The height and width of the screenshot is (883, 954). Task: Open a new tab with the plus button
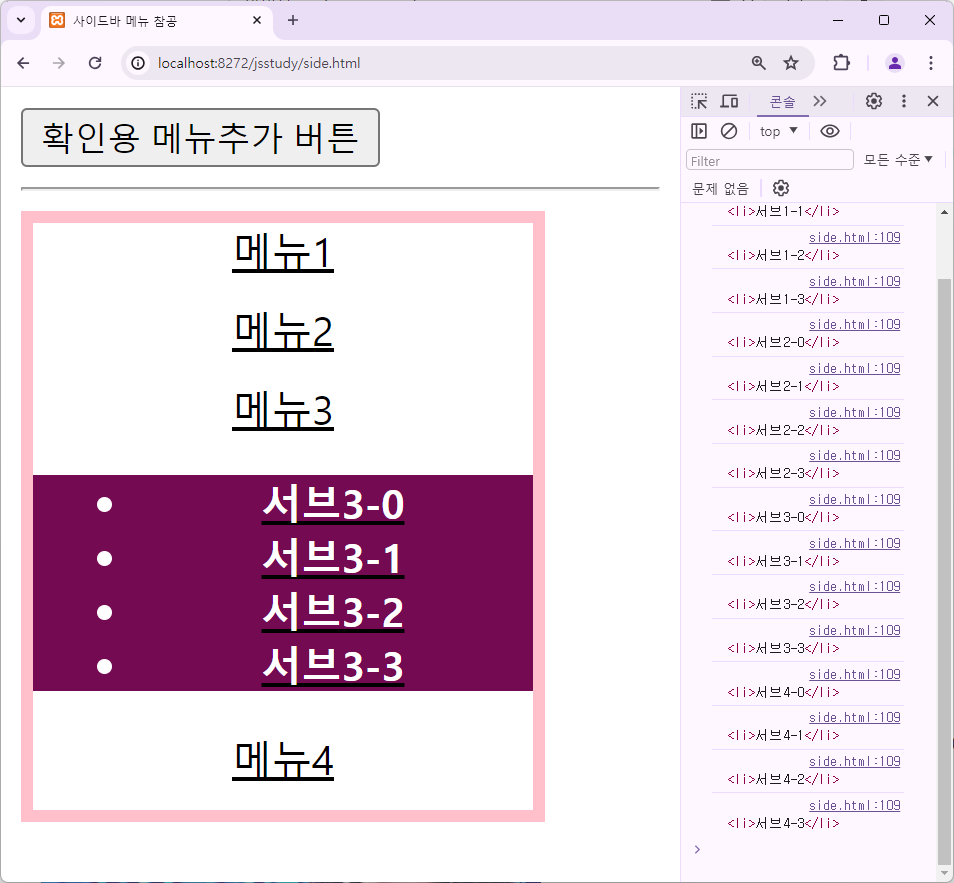tap(293, 20)
